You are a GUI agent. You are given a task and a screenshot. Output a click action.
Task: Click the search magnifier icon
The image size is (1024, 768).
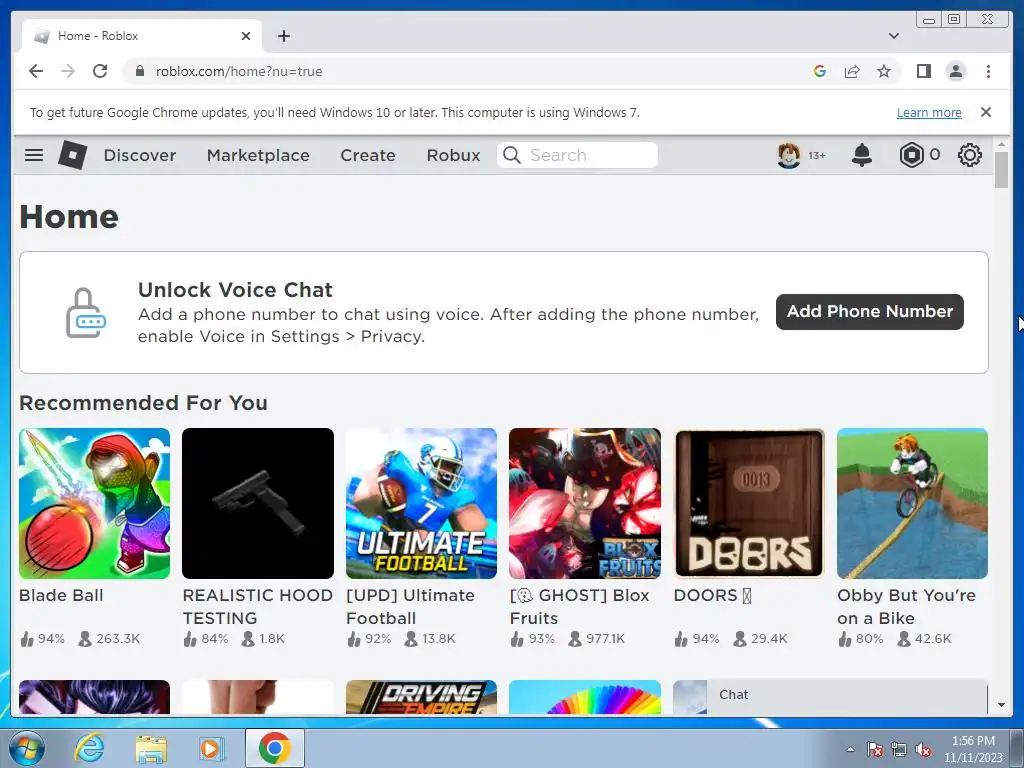512,155
